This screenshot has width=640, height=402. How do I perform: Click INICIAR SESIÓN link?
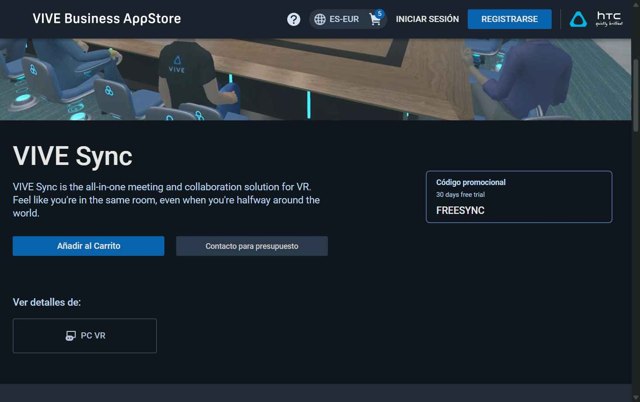(x=427, y=19)
